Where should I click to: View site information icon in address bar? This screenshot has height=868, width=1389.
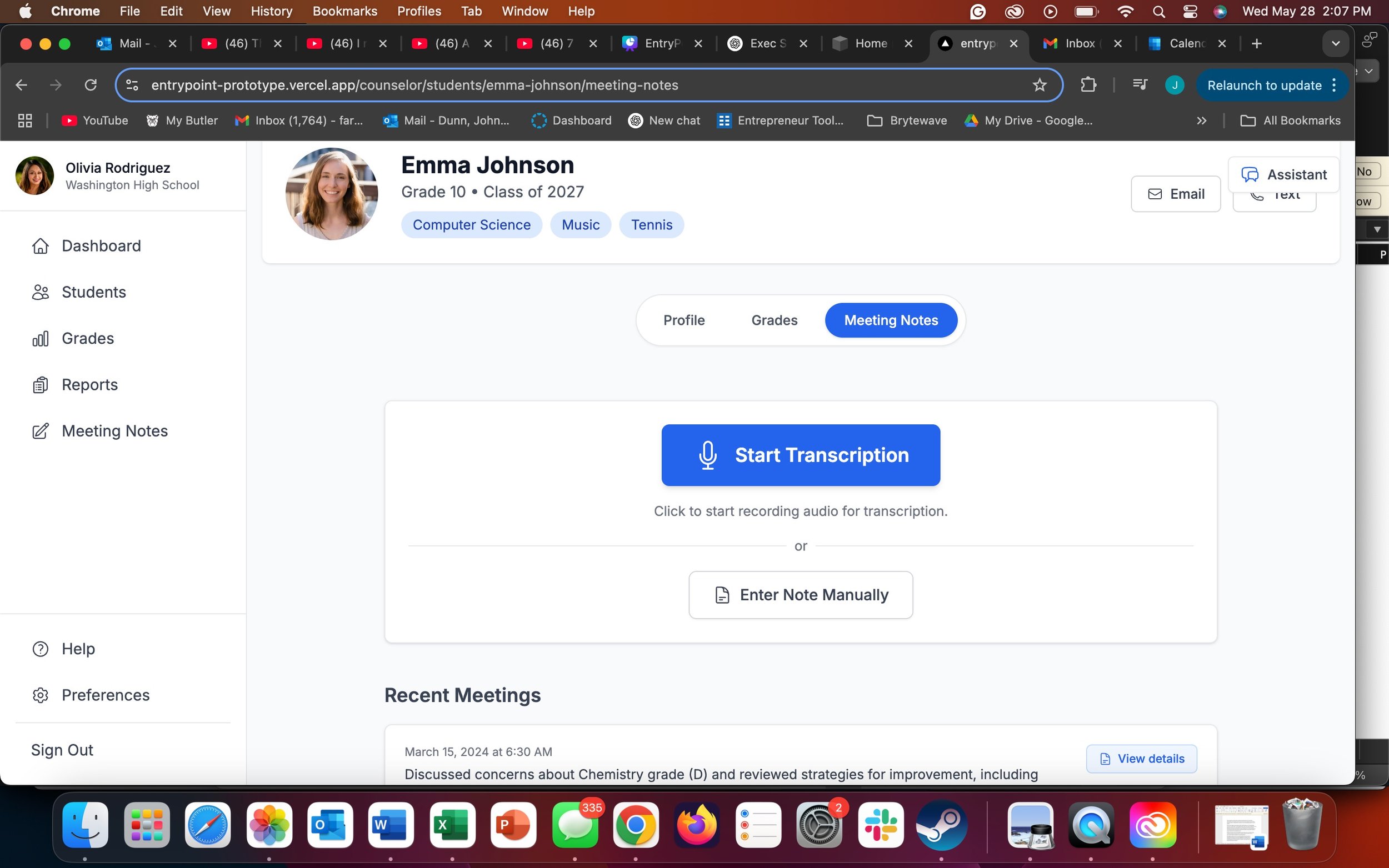[132, 86]
